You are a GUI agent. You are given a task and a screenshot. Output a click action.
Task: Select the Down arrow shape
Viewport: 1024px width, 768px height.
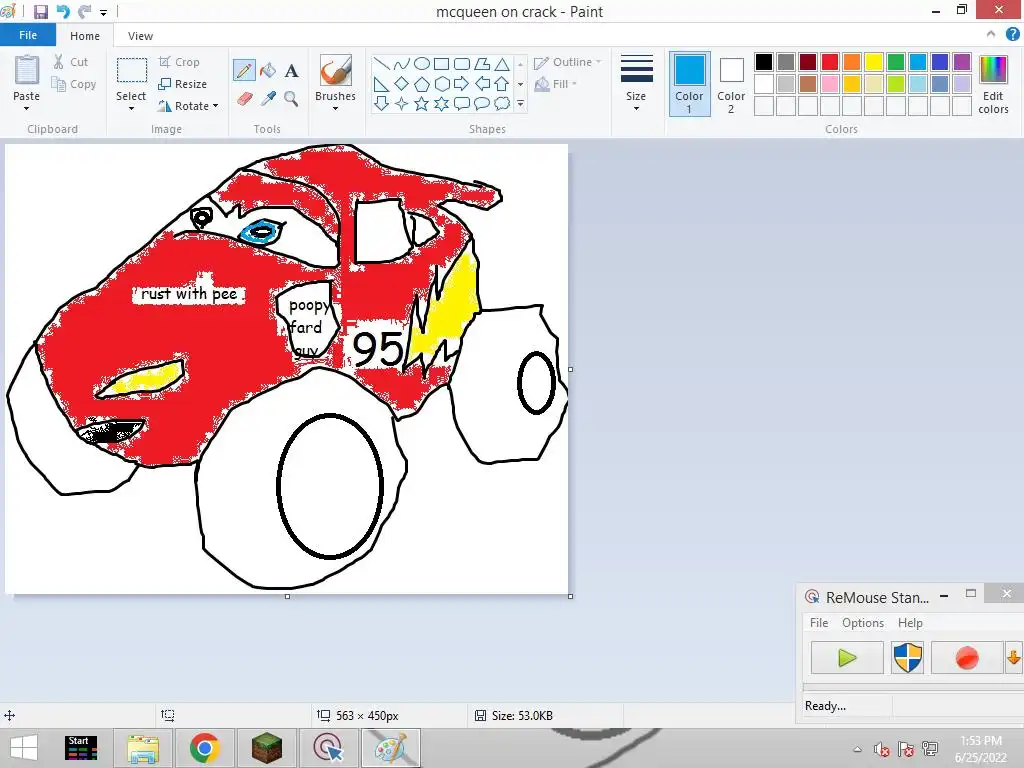382,104
